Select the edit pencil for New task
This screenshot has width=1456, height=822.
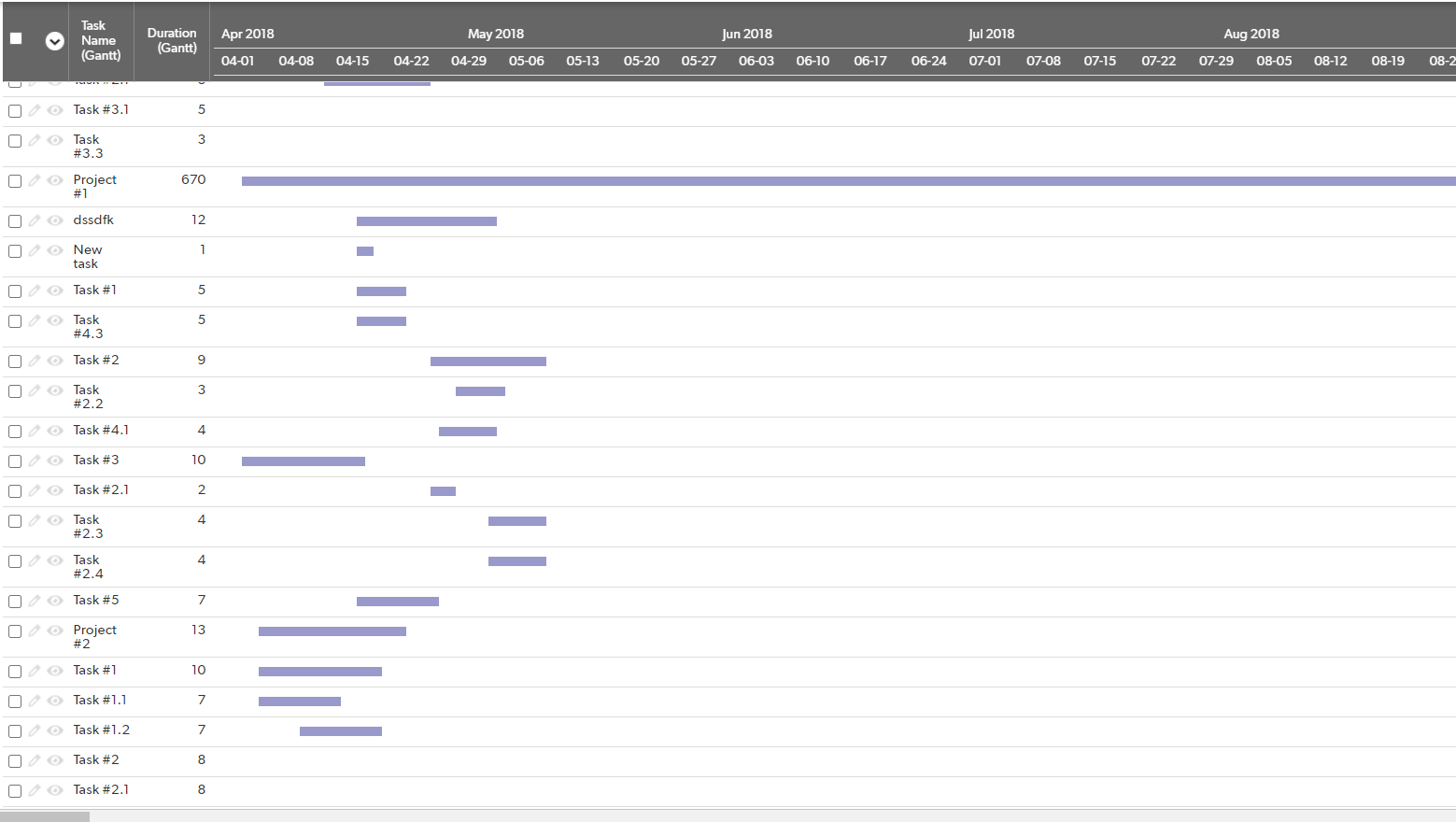click(x=35, y=250)
